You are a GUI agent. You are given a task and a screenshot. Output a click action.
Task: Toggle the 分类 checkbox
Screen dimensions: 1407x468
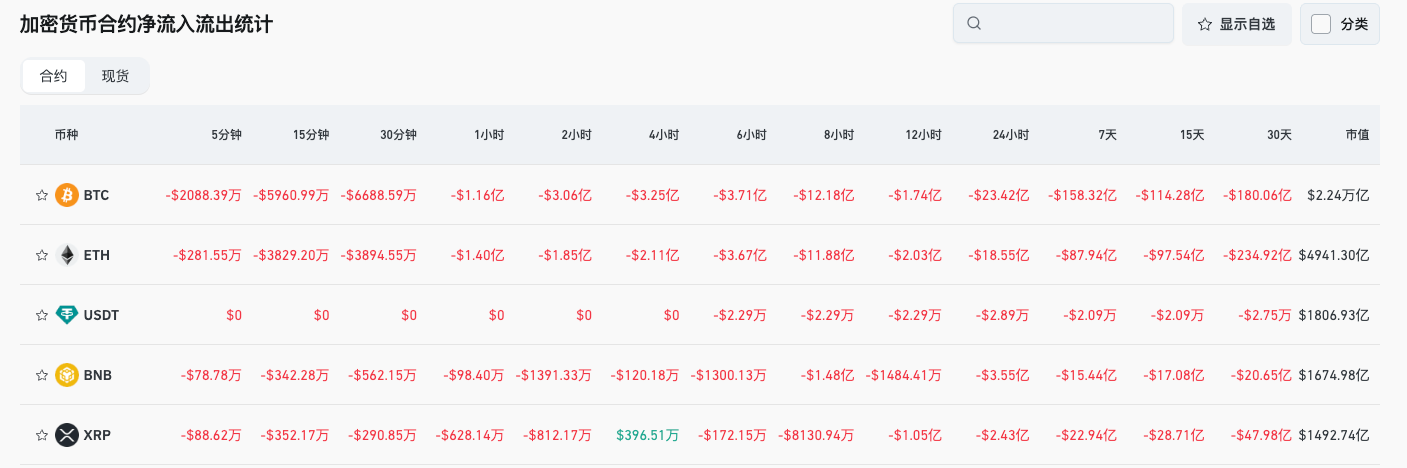click(x=1321, y=24)
